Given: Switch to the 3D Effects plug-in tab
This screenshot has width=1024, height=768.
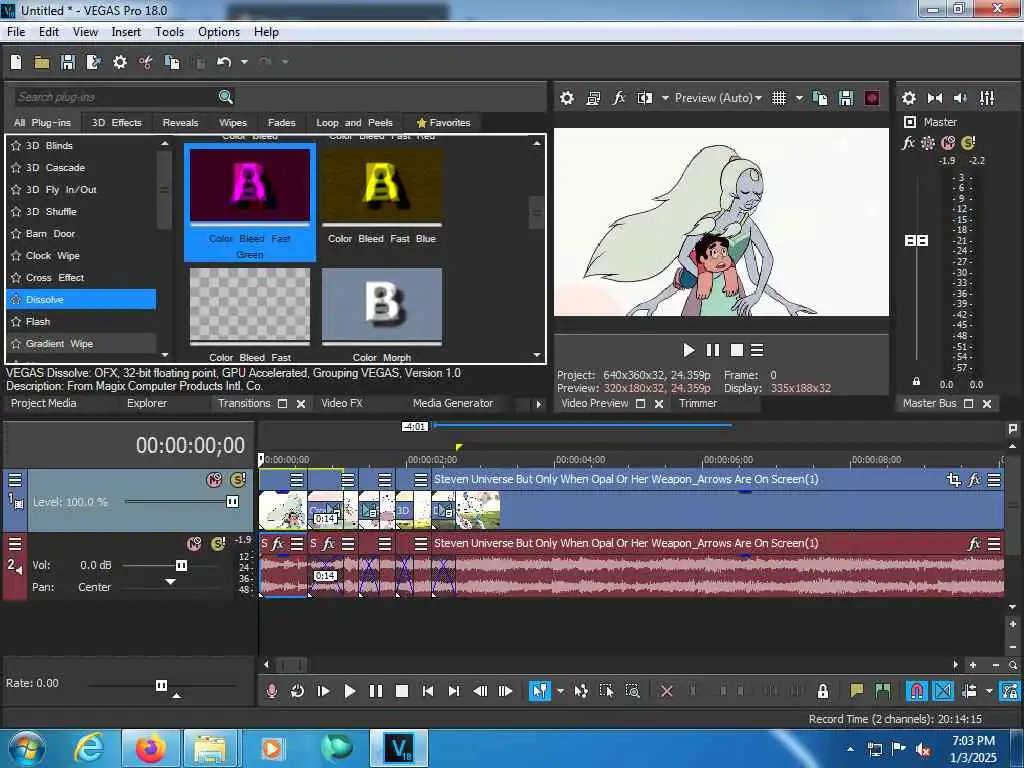Looking at the screenshot, I should click(116, 123).
